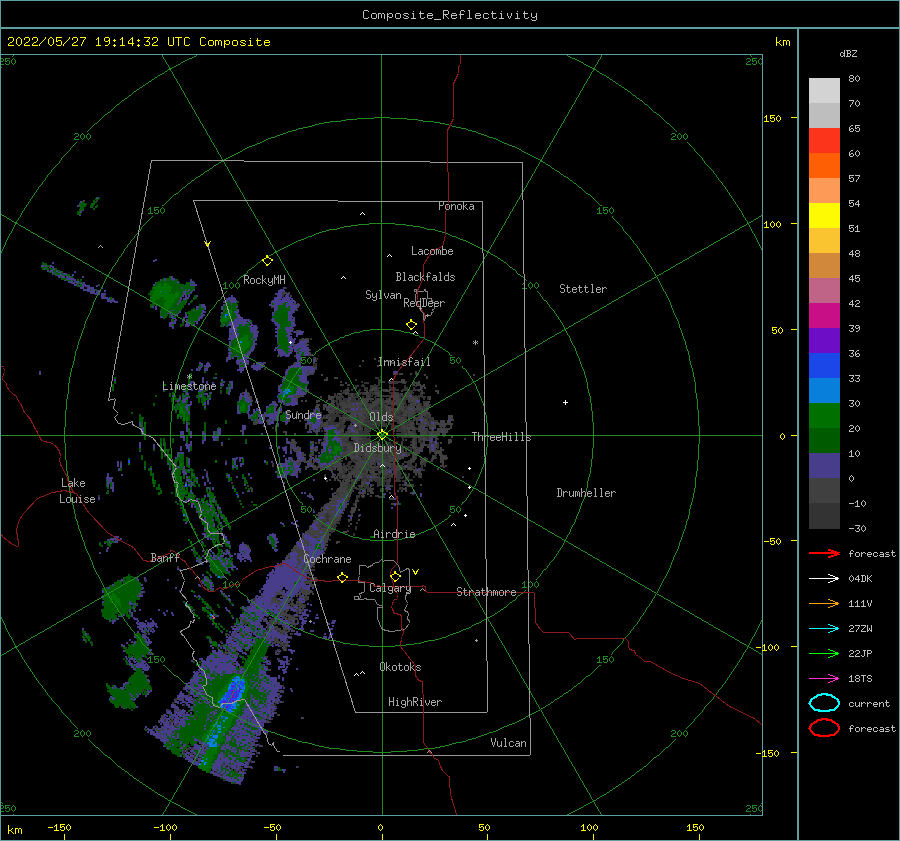Viewport: 900px width, 841px height.
Task: Select the yellow 51-54 dBZ swatch
Action: point(824,216)
